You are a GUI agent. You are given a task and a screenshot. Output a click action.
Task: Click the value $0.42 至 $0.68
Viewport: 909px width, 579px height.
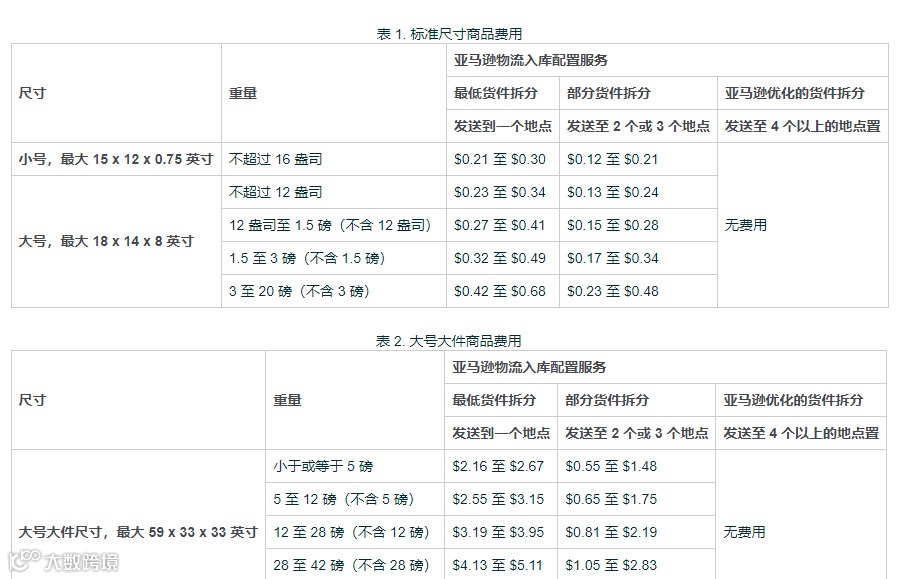(x=500, y=292)
